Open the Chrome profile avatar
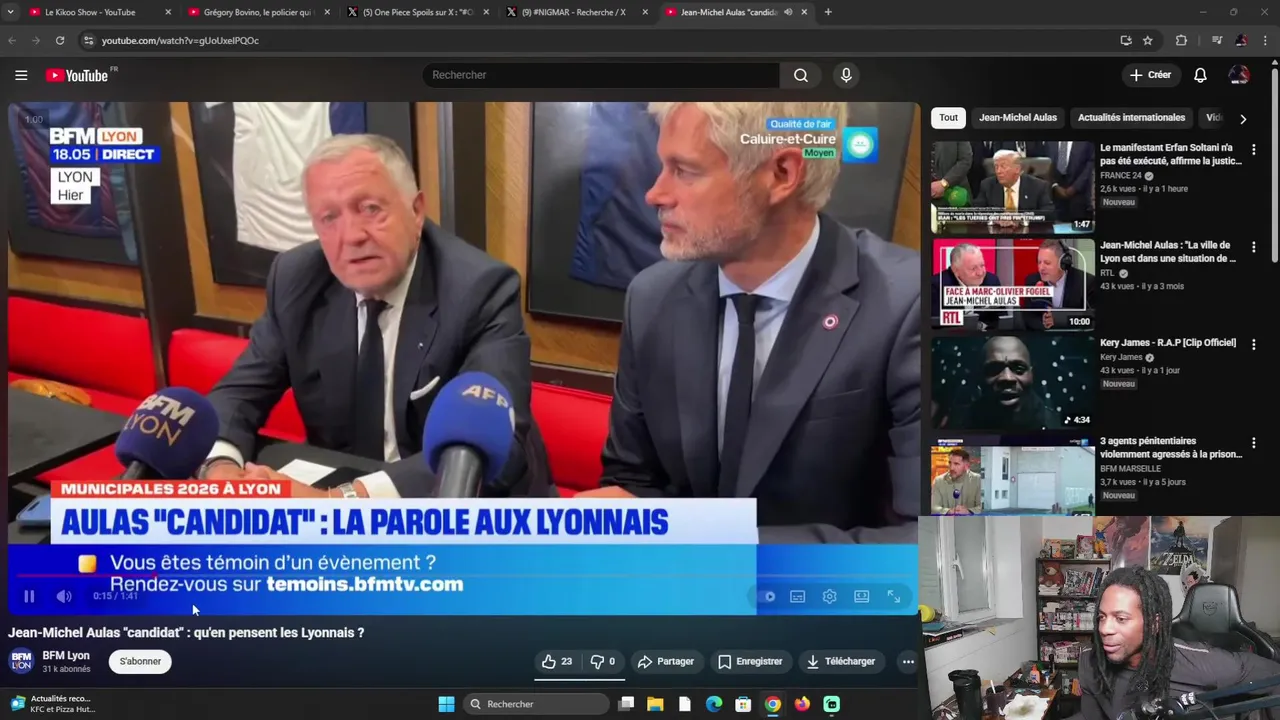 coord(1241,40)
